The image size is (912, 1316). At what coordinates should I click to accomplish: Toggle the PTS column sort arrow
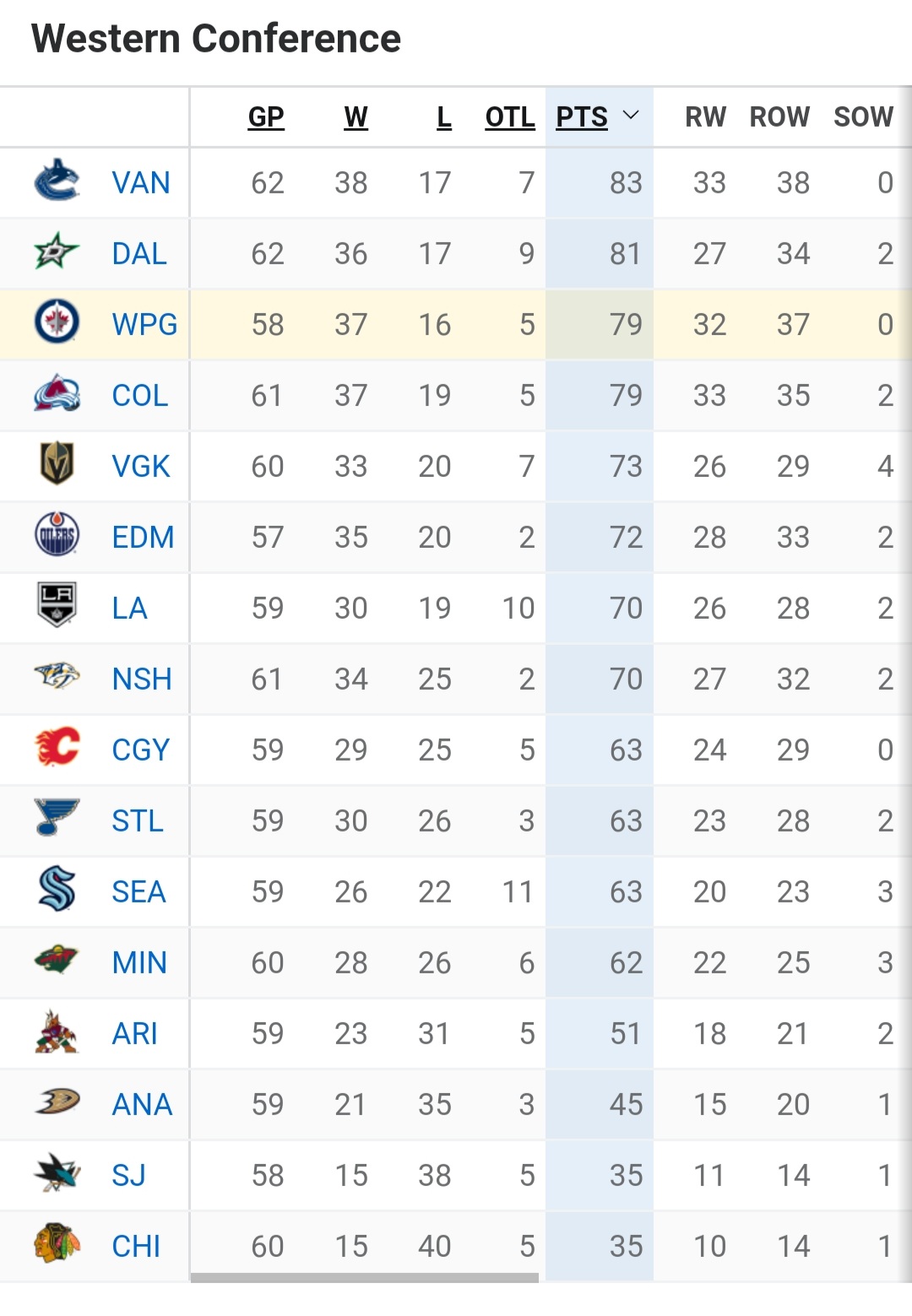pos(631,116)
